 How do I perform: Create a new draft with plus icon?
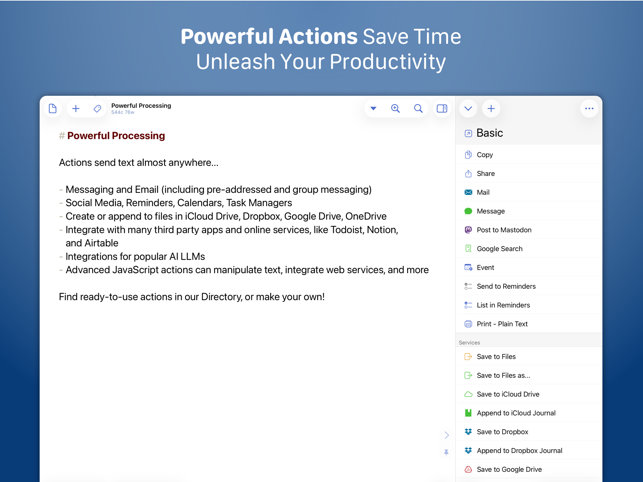(x=75, y=109)
